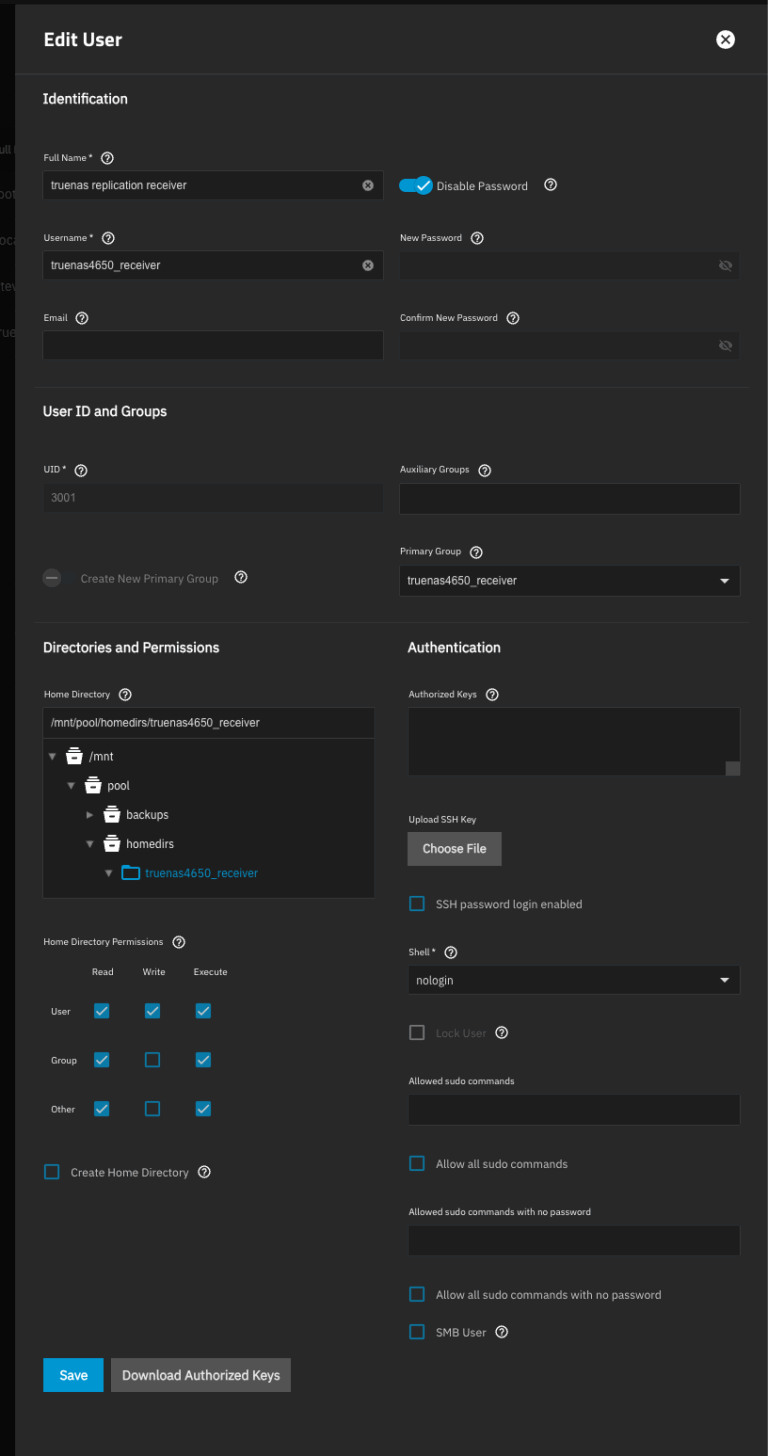This screenshot has height=1456, width=768.
Task: Click the help icon next to SMB User
Action: tap(502, 1332)
